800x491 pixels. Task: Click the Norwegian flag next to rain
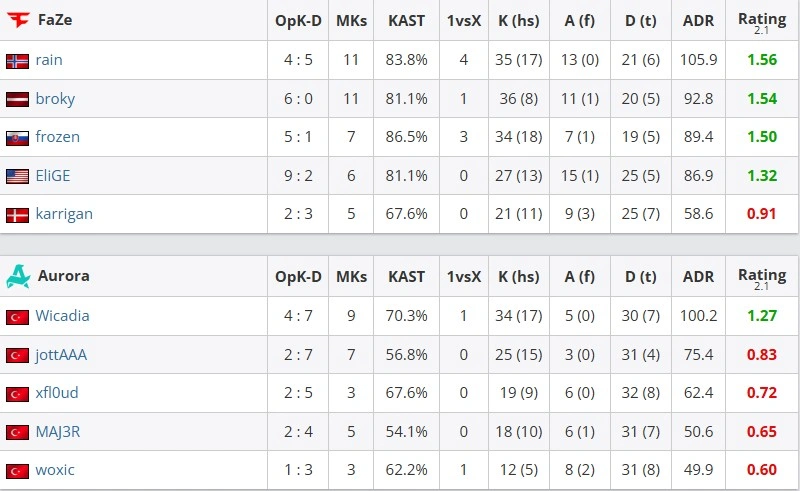point(17,61)
